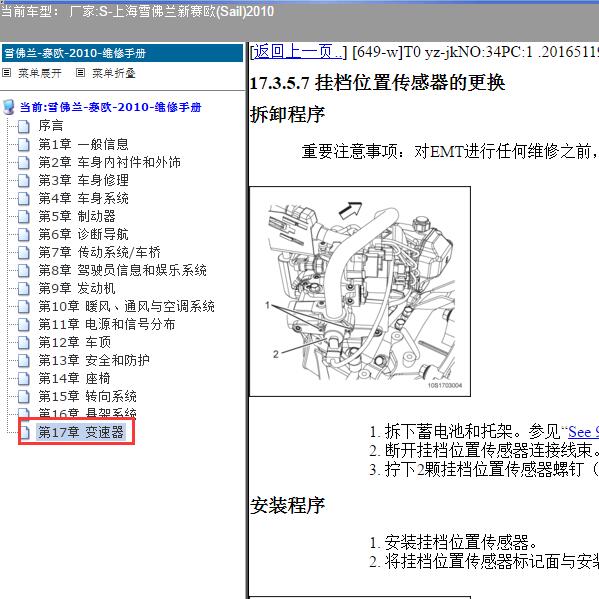Click page icon next to 第7章 传动系统/车桥
This screenshot has height=599, width=599.
click(24, 252)
